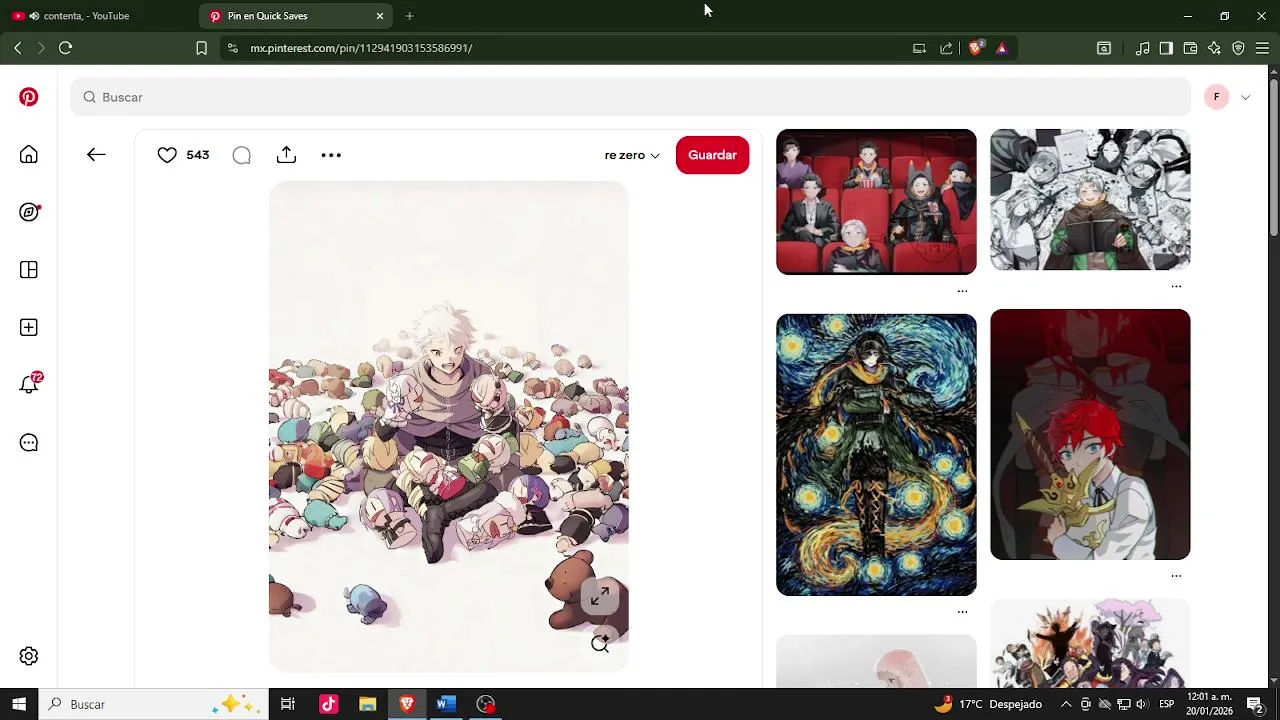Open the Brave hamburger main menu

(x=1262, y=47)
